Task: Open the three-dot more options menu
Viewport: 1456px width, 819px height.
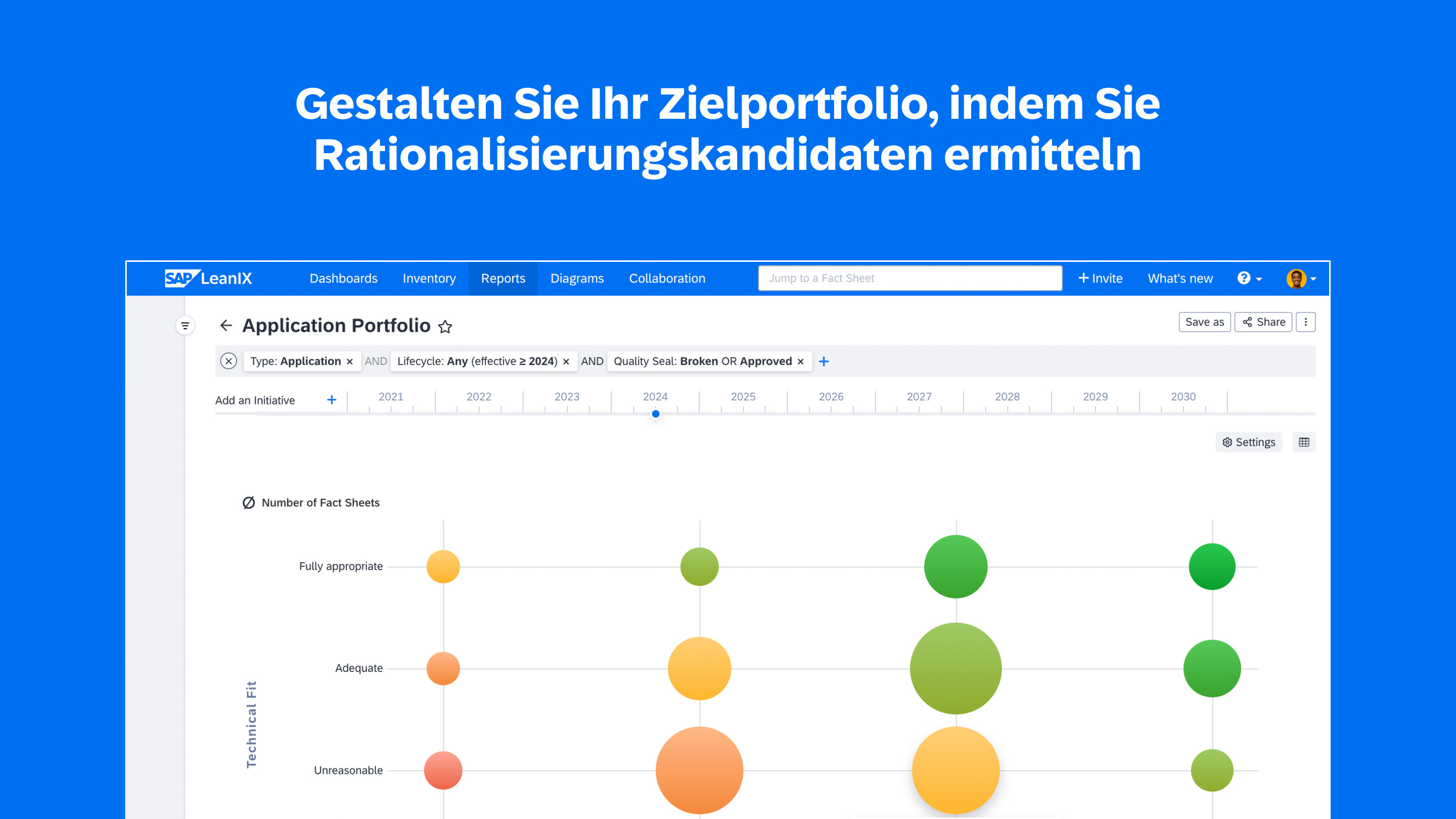Action: click(1305, 322)
